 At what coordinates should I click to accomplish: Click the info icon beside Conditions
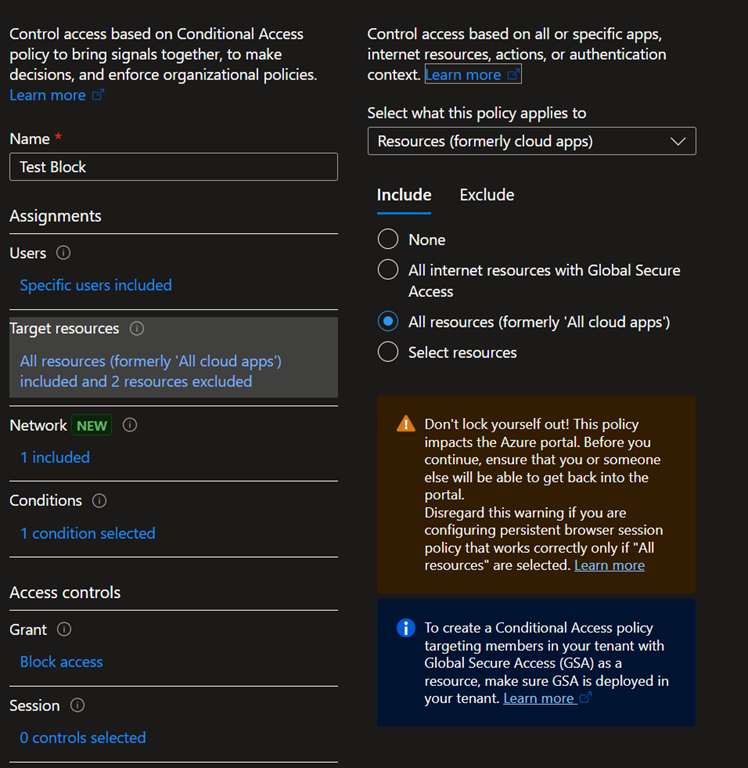pyautogui.click(x=99, y=501)
